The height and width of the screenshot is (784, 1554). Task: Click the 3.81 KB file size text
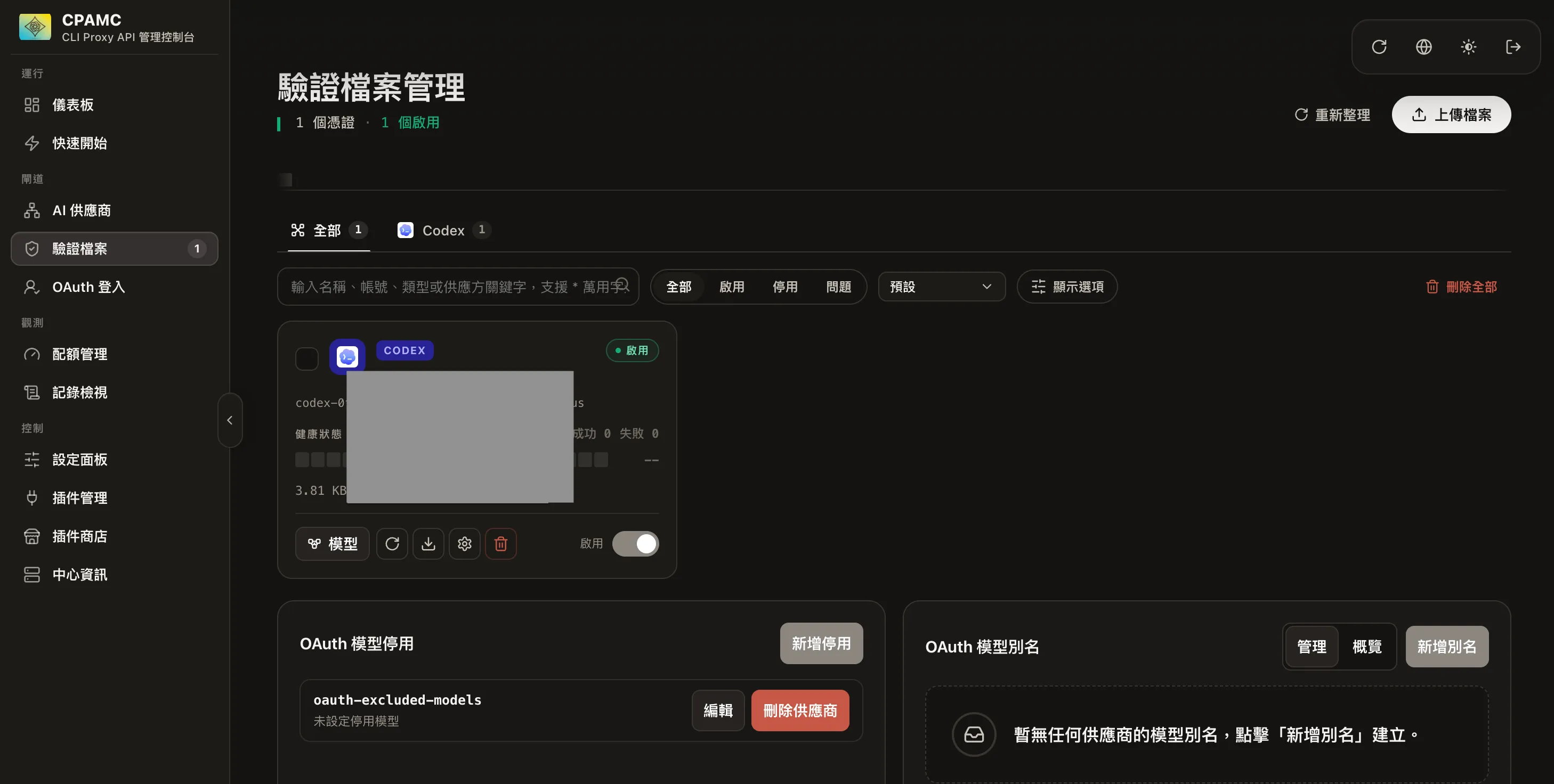pos(321,491)
